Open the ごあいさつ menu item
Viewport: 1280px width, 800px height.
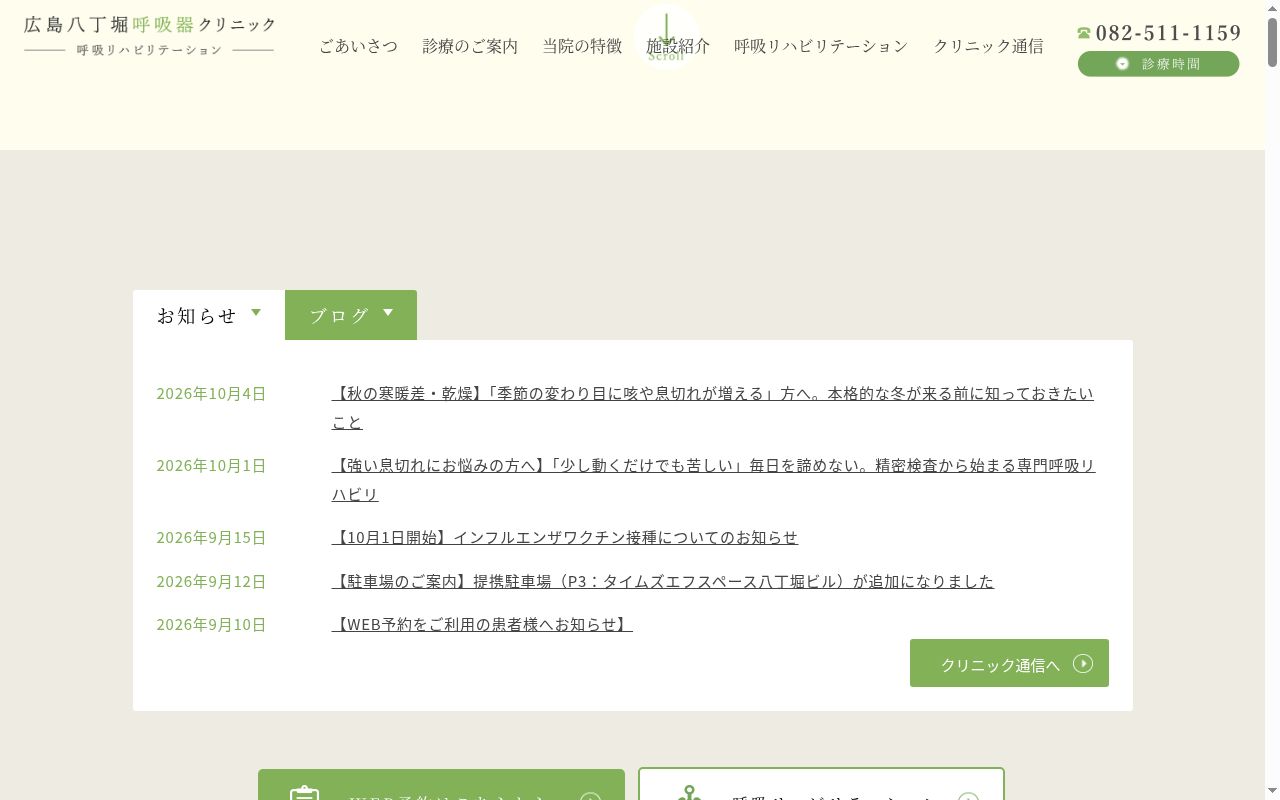(x=358, y=46)
